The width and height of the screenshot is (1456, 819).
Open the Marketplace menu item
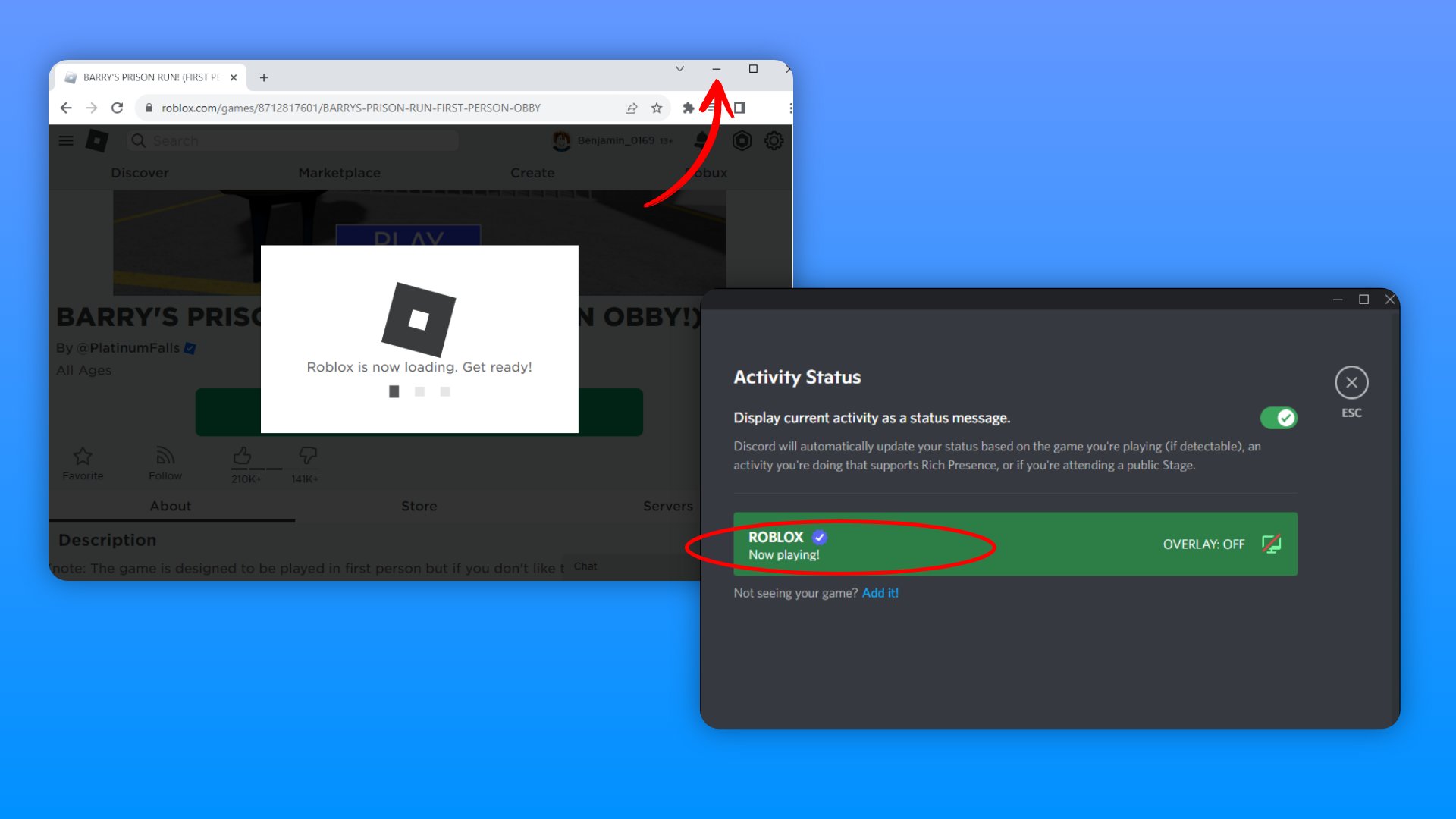pyautogui.click(x=339, y=173)
